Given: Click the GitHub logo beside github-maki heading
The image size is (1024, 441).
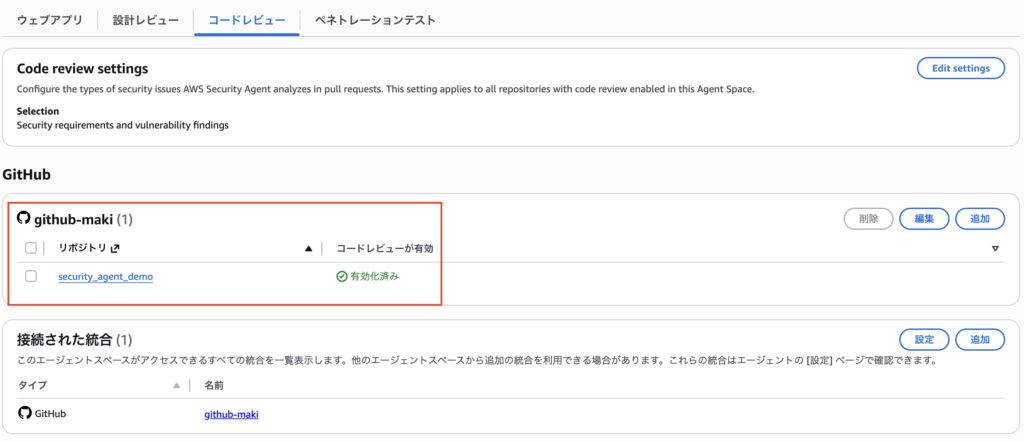Looking at the screenshot, I should [24, 218].
